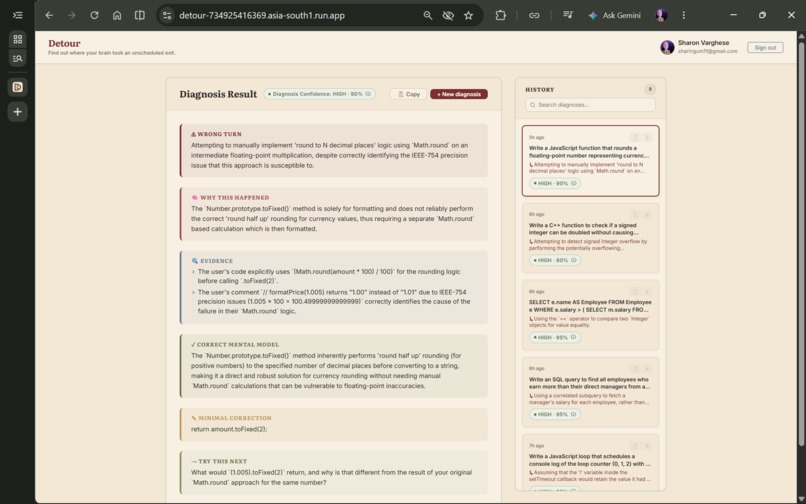Select the Detour tab in the sidebar
The width and height of the screenshot is (806, 504).
[x=17, y=87]
